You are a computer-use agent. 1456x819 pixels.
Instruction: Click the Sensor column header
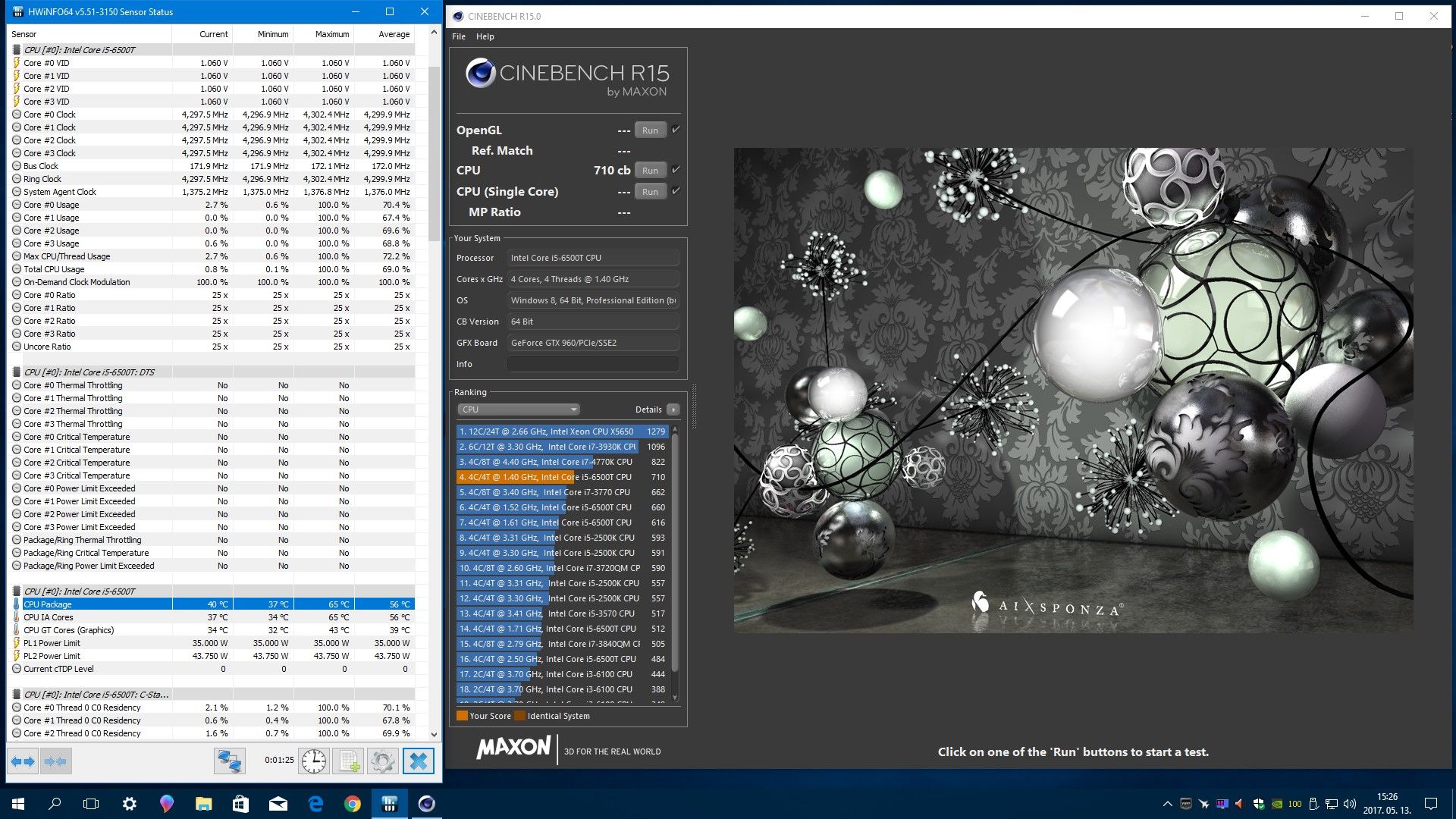tap(90, 34)
